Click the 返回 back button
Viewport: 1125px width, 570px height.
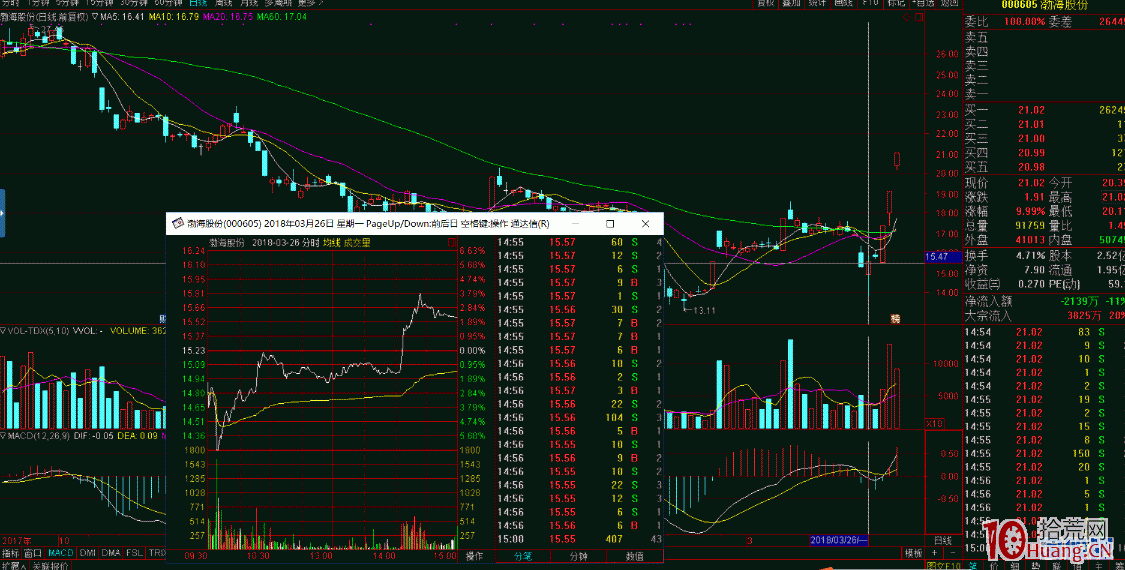pos(949,4)
